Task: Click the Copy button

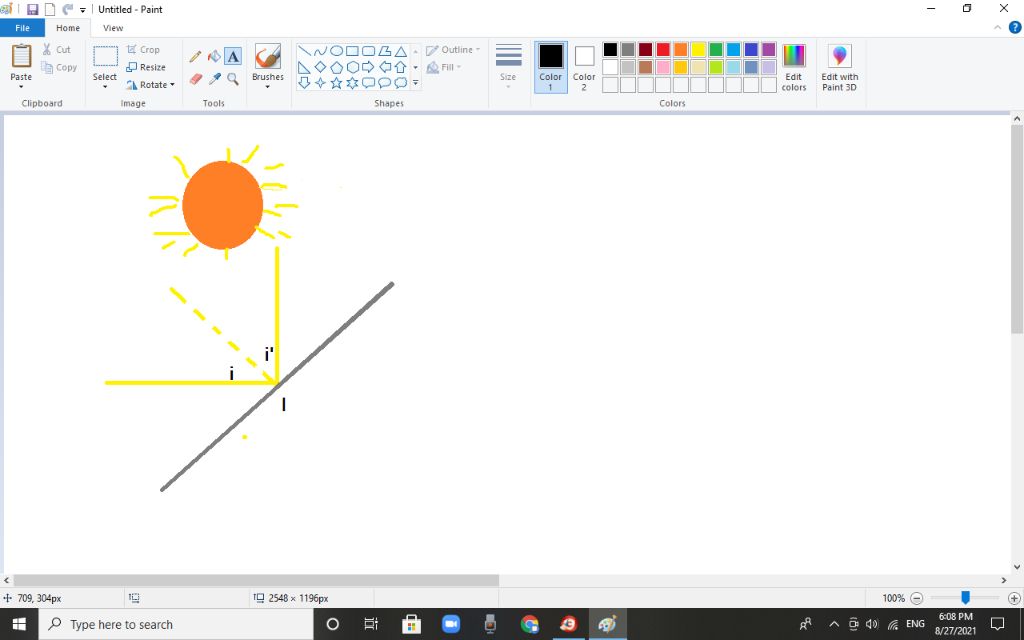Action: tap(59, 67)
